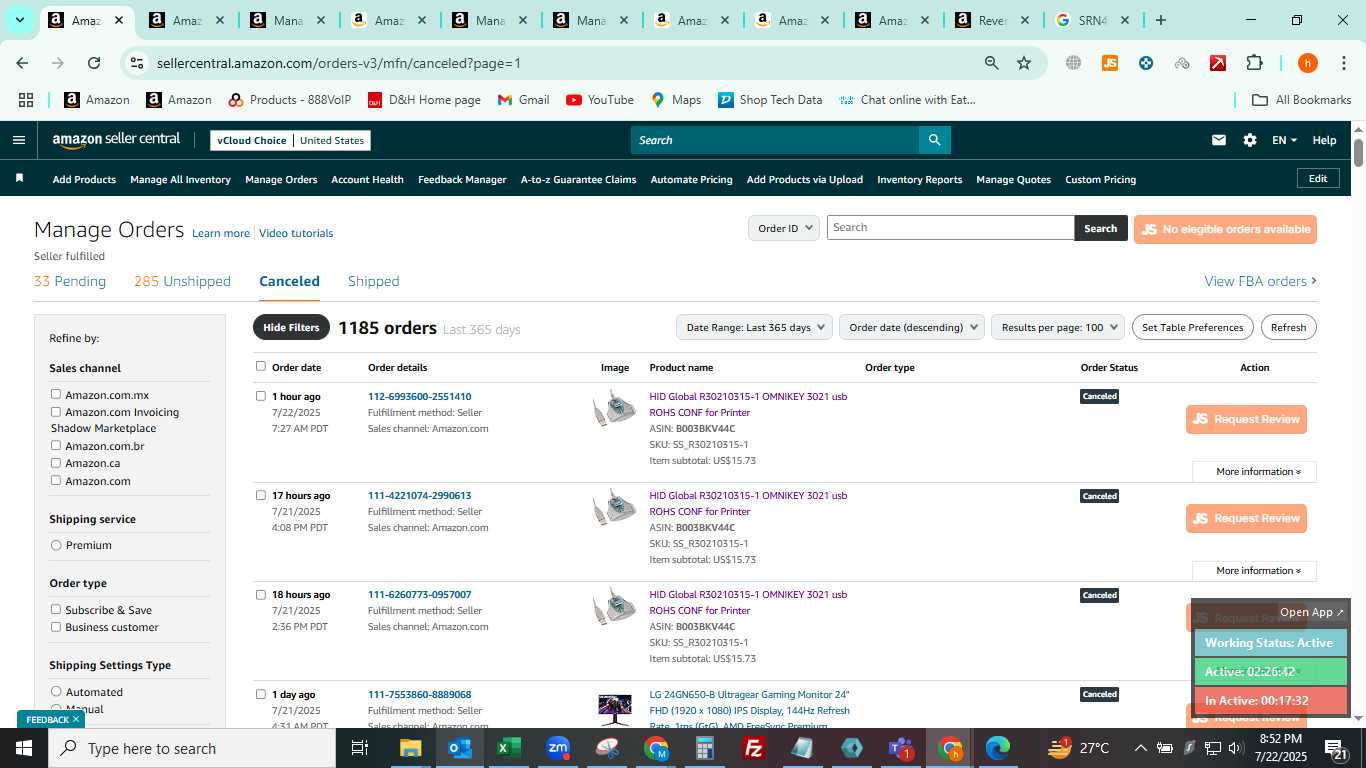This screenshot has width=1366, height=768.
Task: Bookmark this page with the star icon
Action: [x=1024, y=63]
